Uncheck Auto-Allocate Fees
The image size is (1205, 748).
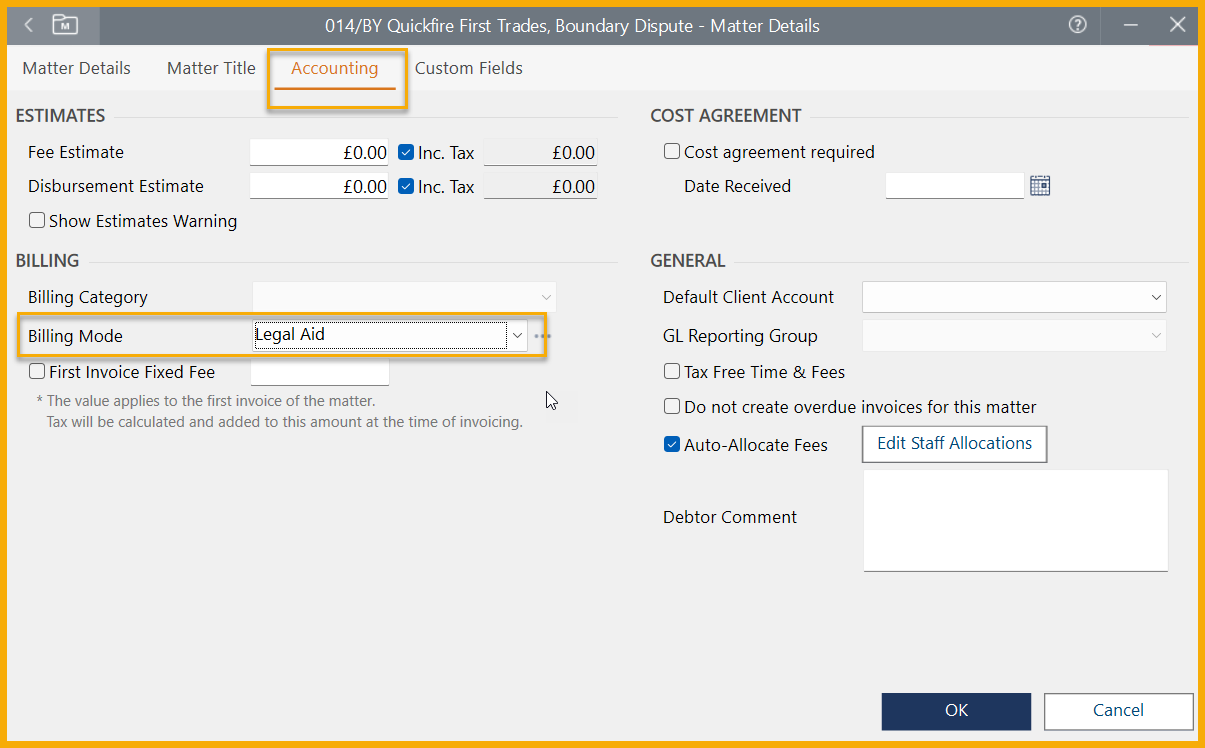672,445
